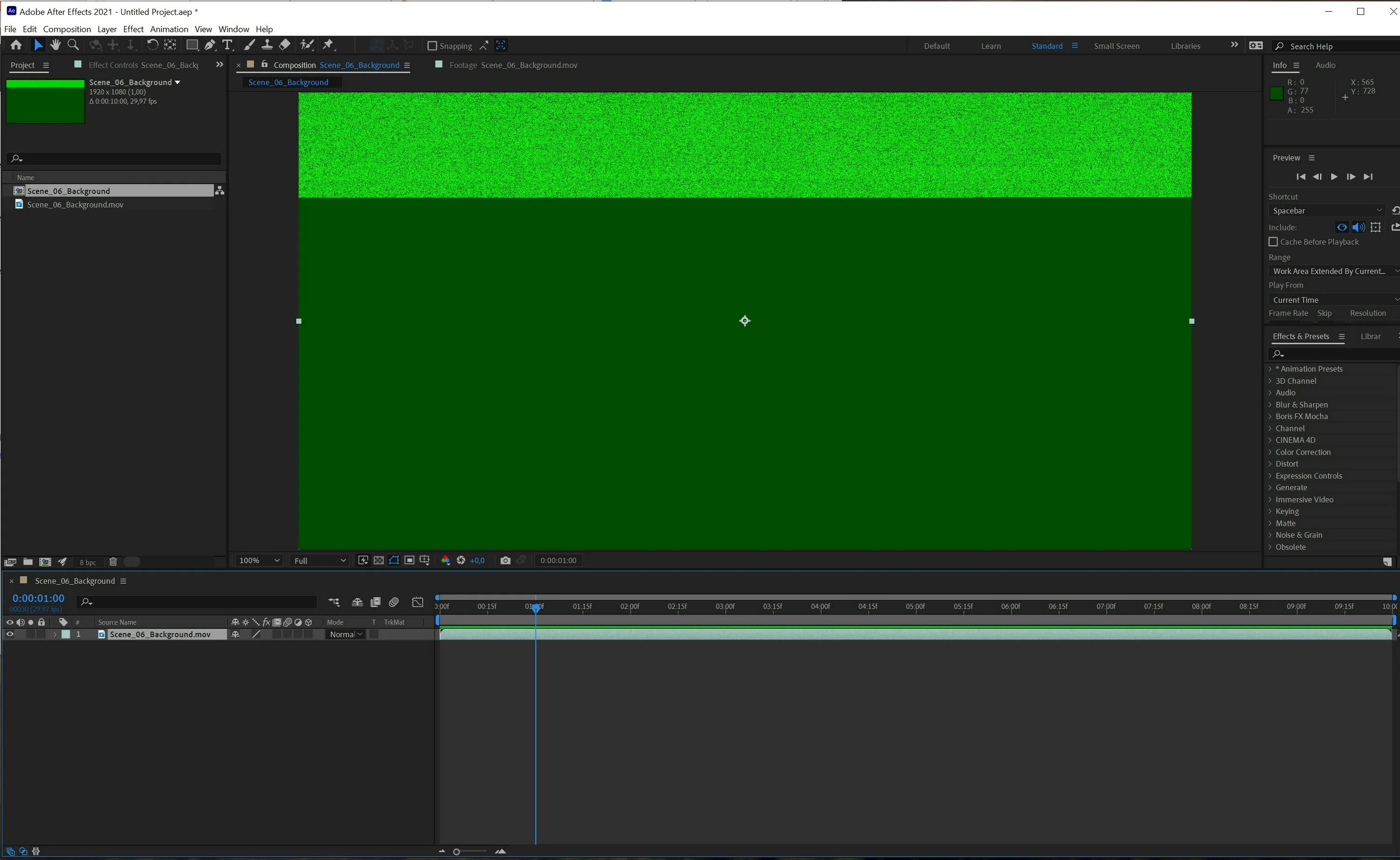Select Scene_06_Background.mov in the Project panel

(75, 205)
